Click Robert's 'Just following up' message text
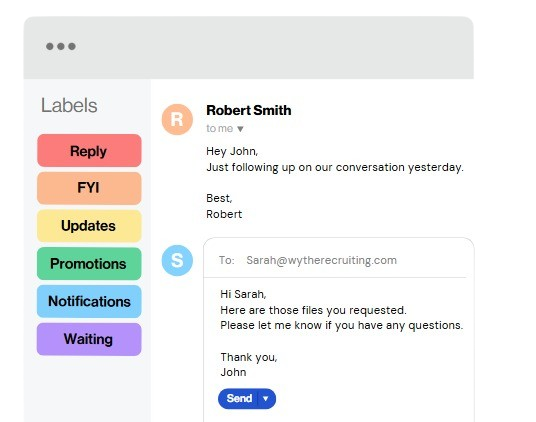 [335, 167]
